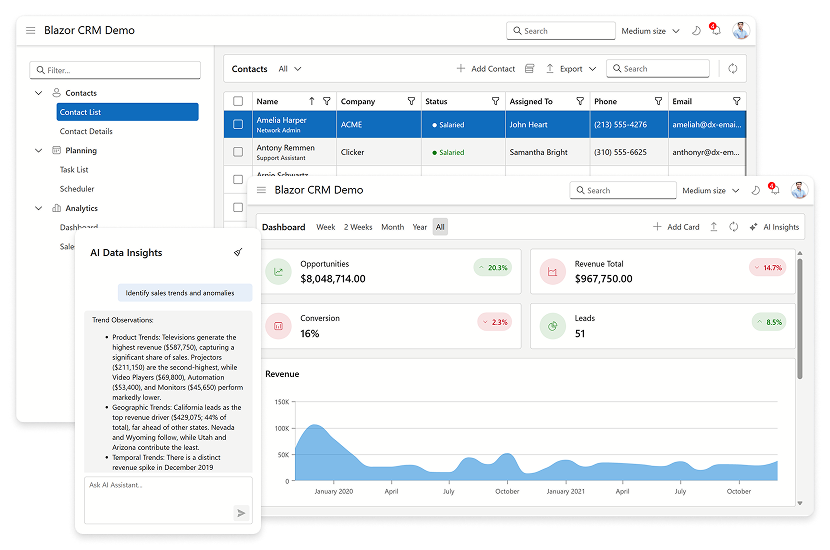Select Contact List in sidebar

128,112
